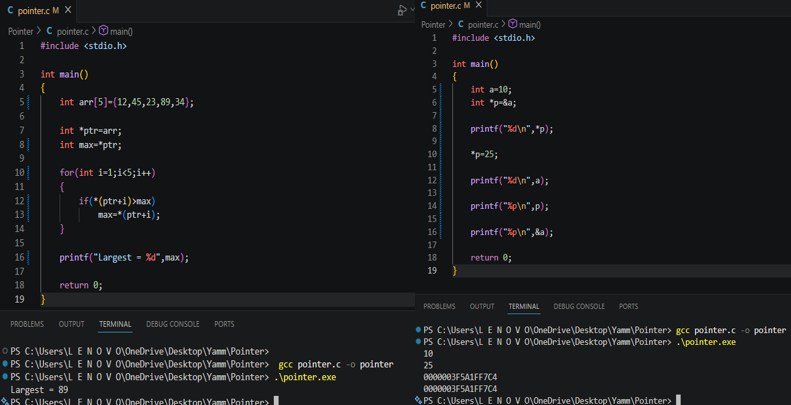
Task: Click the output '10' in the right terminal
Action: pyautogui.click(x=429, y=354)
